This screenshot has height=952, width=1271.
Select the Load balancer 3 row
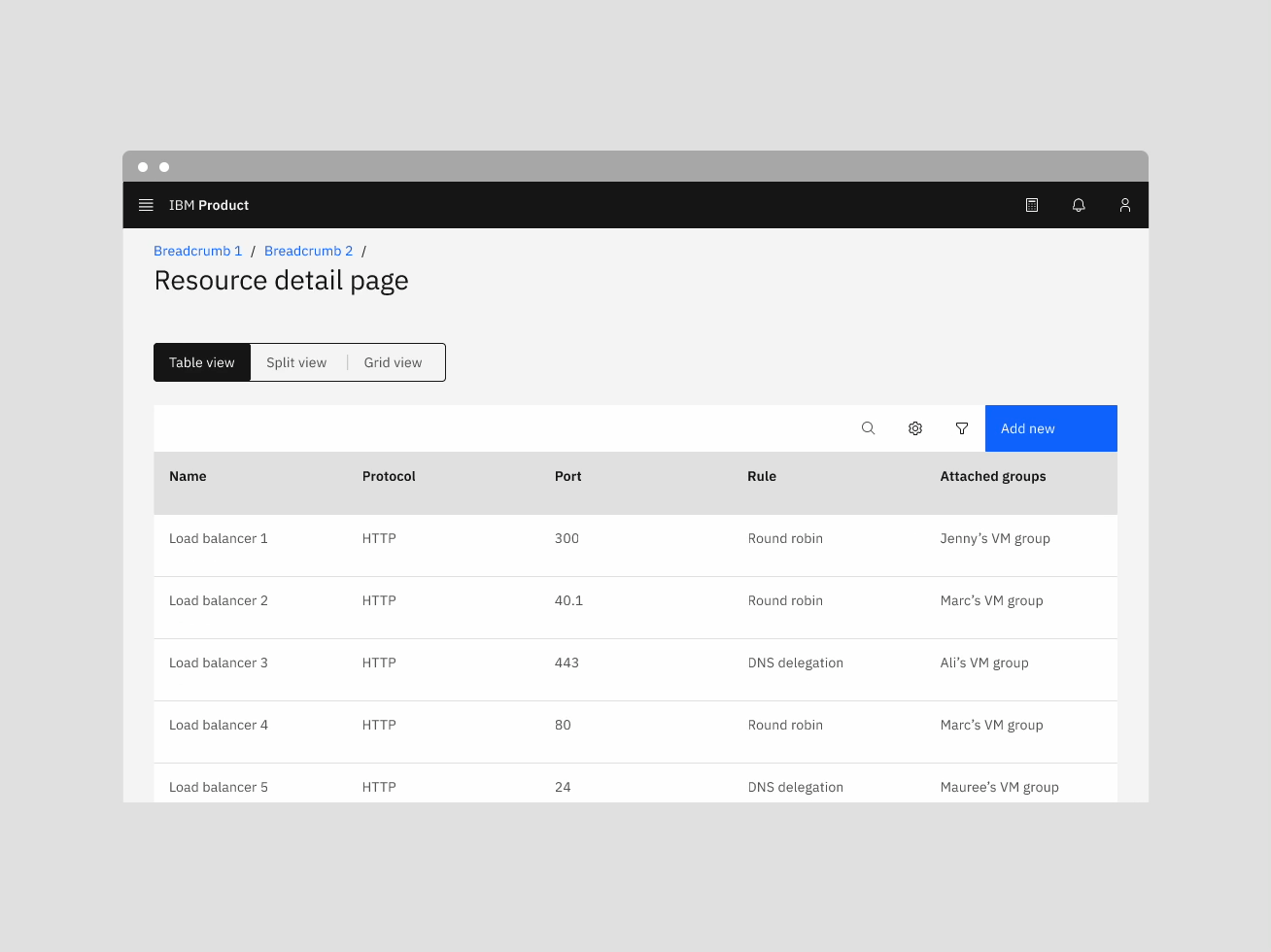[219, 663]
